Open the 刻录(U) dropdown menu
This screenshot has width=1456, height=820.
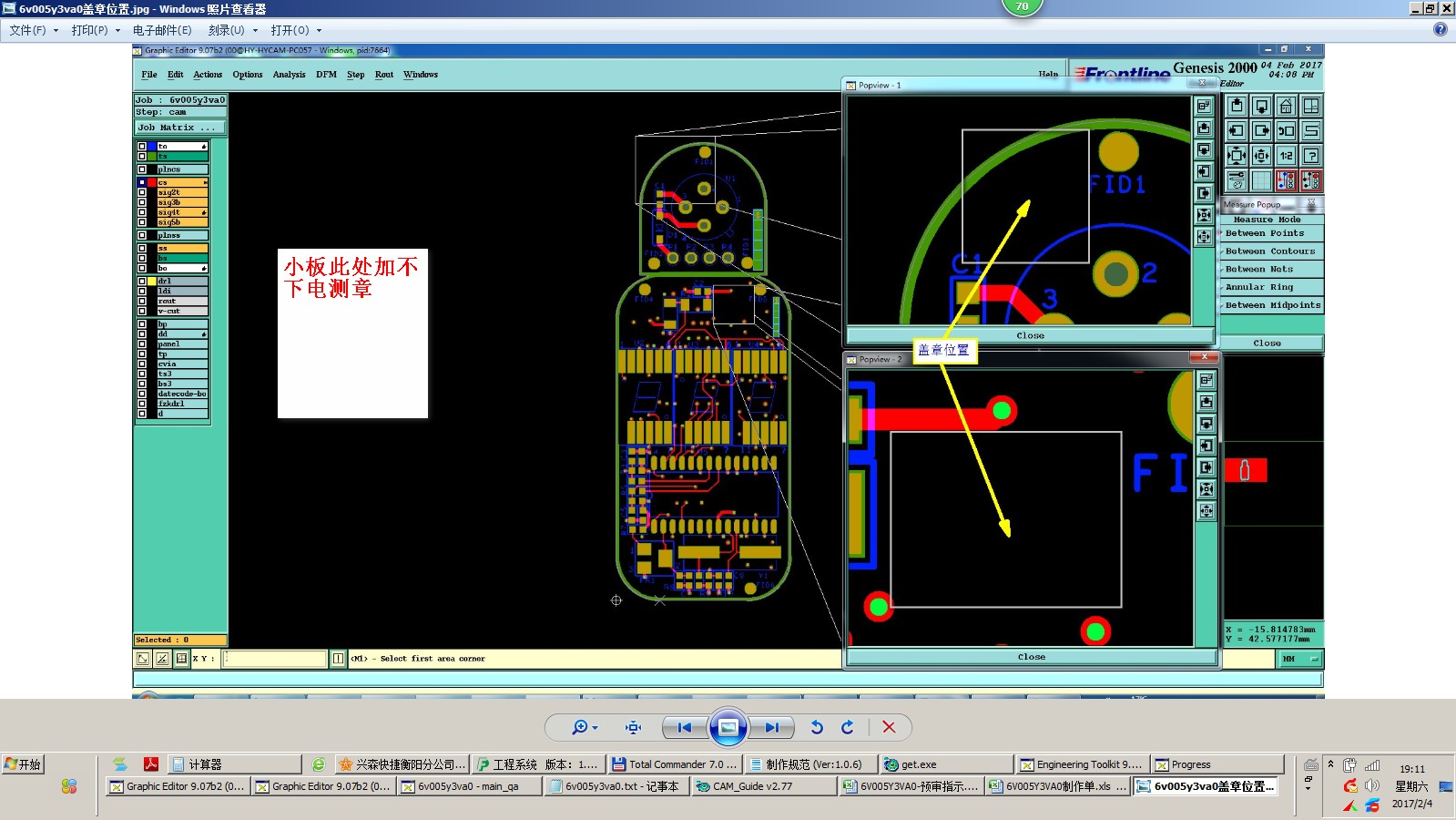[x=233, y=30]
